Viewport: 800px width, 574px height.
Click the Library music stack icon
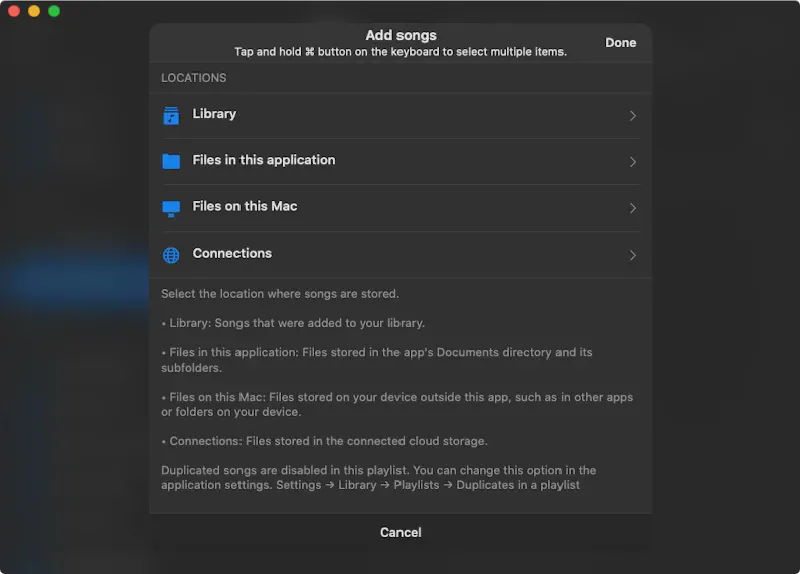click(171, 115)
